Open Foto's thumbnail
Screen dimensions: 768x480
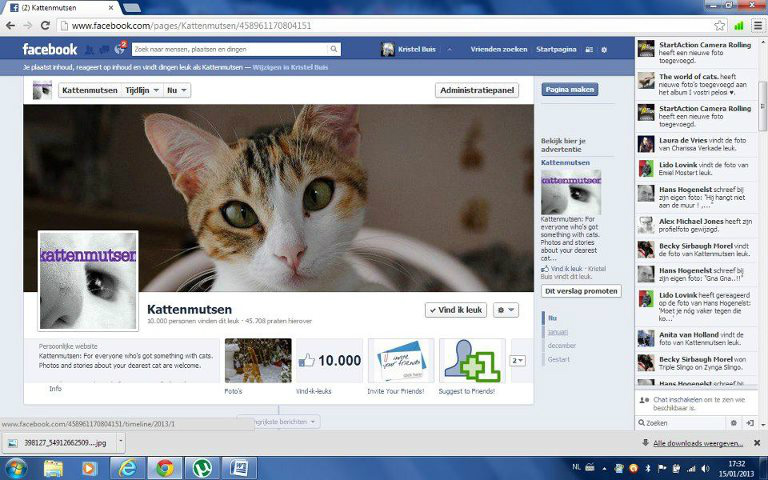coord(258,360)
